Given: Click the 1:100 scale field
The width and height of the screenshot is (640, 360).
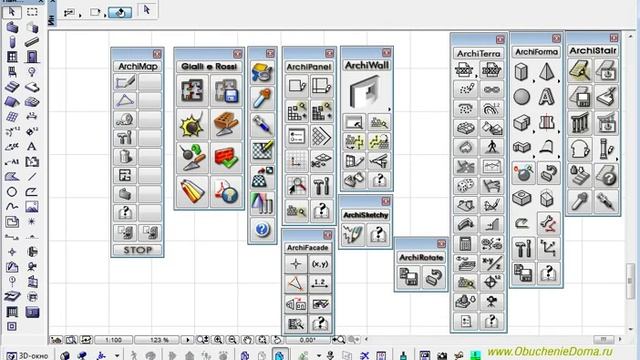Looking at the screenshot, I should pos(113,340).
